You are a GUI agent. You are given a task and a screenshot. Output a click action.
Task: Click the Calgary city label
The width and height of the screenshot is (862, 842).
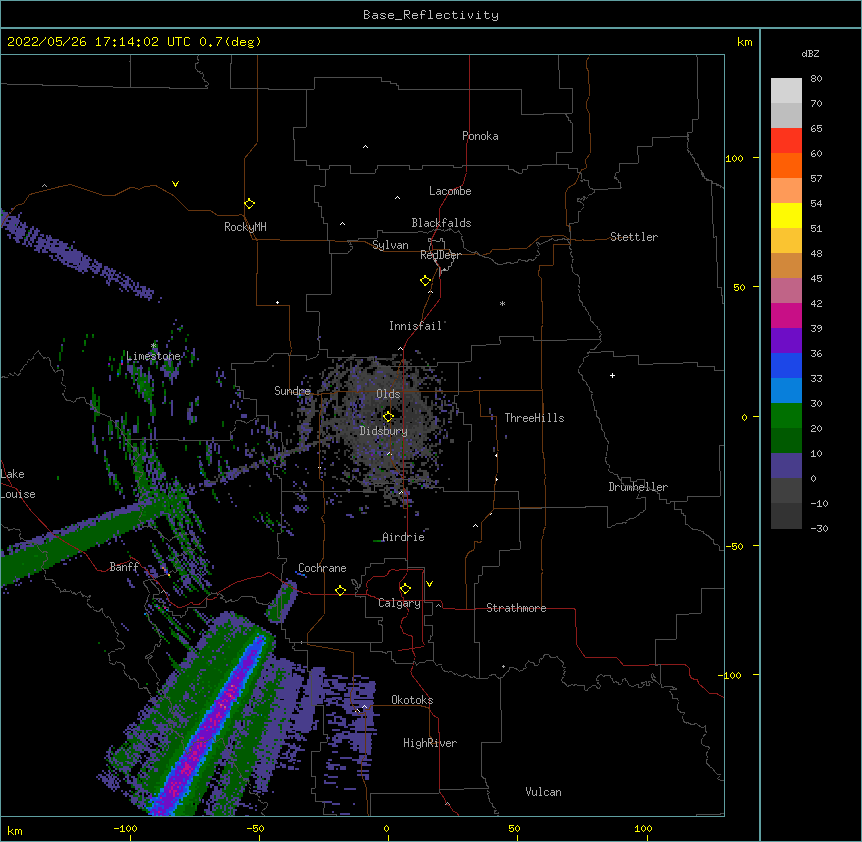[x=399, y=603]
